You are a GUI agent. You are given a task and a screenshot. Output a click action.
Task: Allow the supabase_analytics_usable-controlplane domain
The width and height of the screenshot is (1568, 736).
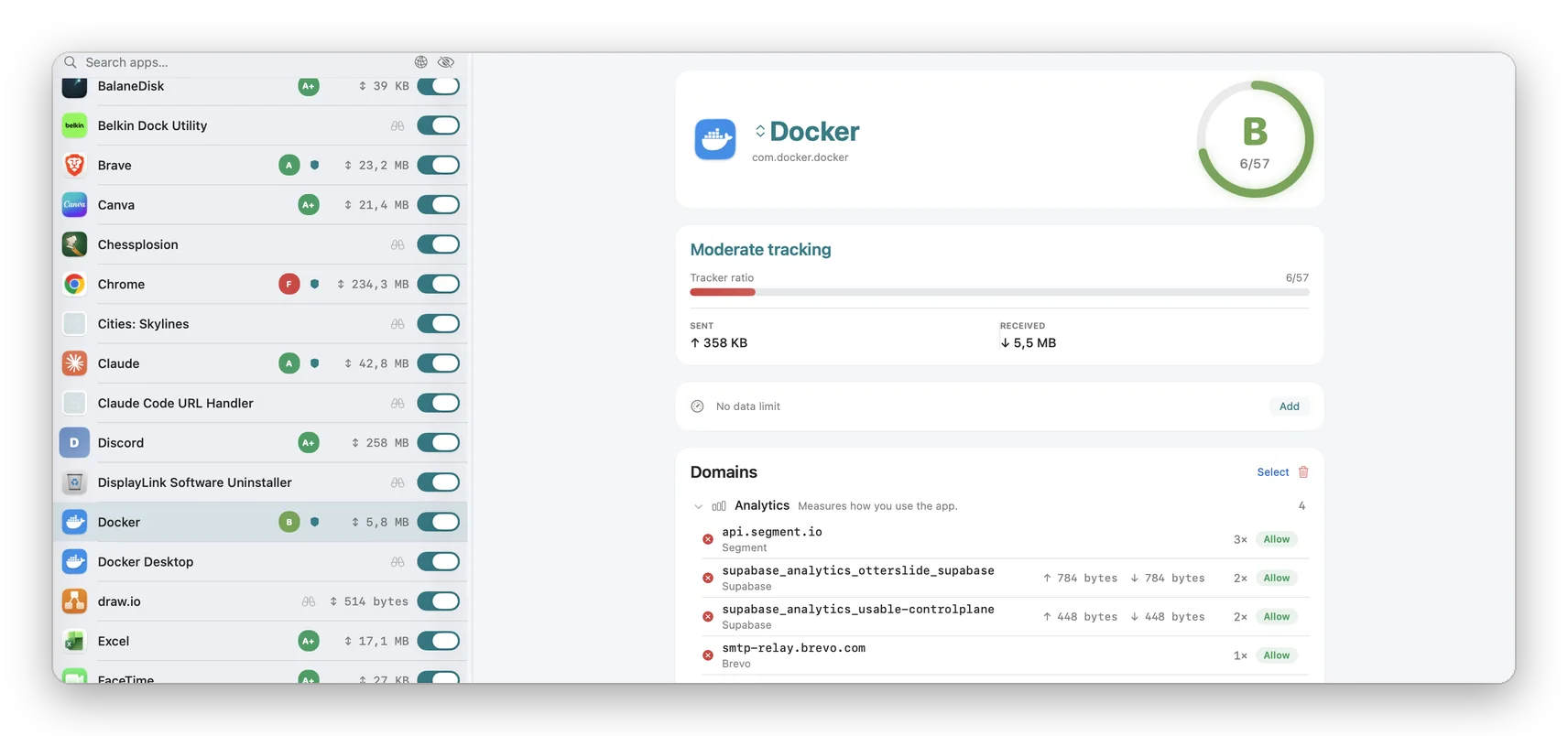(1277, 617)
